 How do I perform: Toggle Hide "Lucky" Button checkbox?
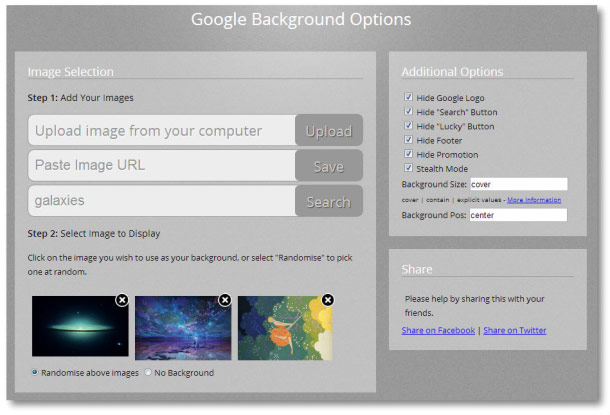coord(408,126)
